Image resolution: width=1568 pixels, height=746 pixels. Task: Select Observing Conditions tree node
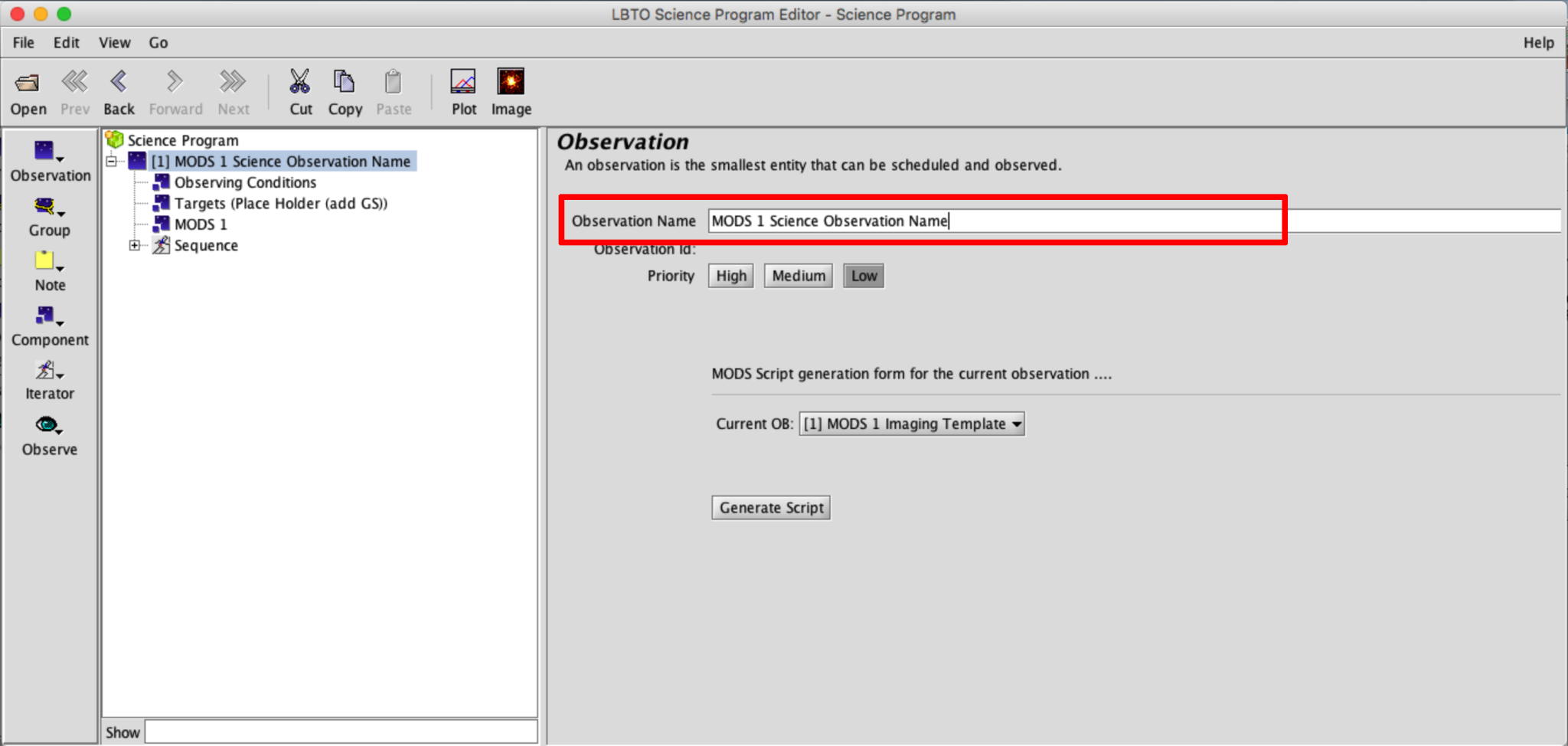245,182
